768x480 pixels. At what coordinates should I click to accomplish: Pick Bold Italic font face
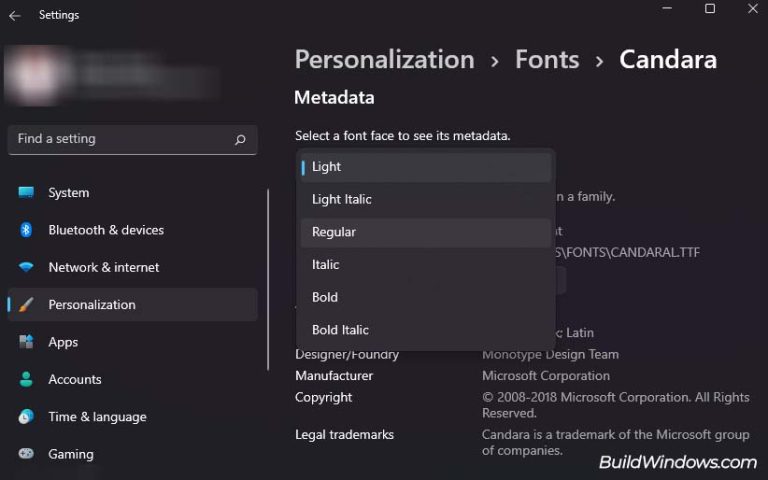point(426,330)
